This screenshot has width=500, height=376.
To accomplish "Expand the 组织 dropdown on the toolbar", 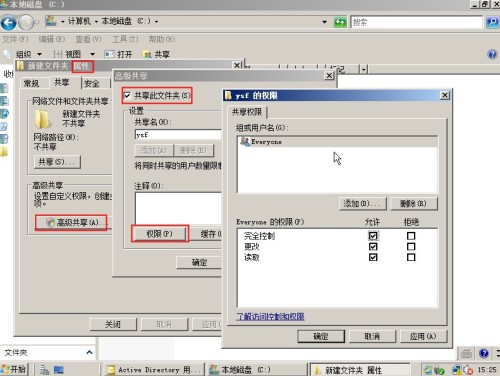I will pyautogui.click(x=39, y=54).
